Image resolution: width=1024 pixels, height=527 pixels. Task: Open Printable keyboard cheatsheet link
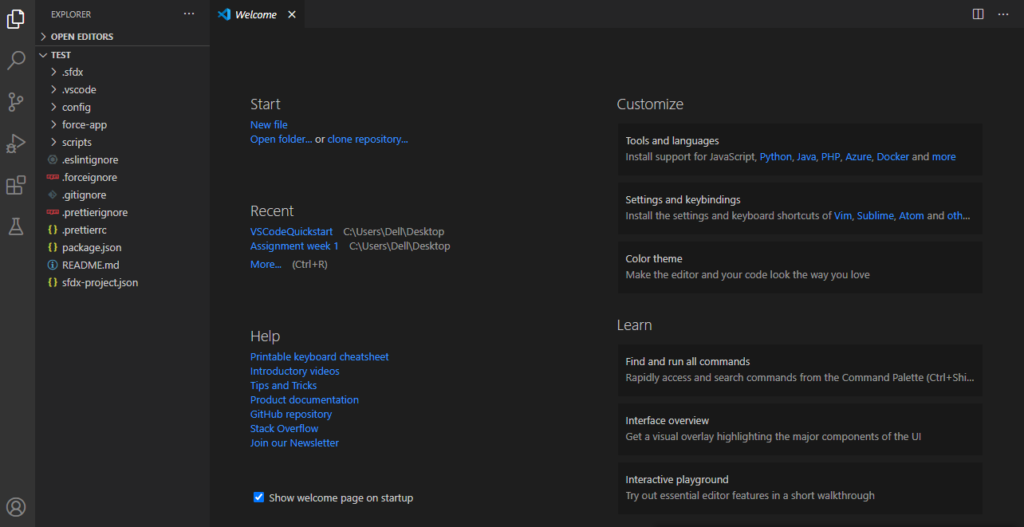click(319, 357)
